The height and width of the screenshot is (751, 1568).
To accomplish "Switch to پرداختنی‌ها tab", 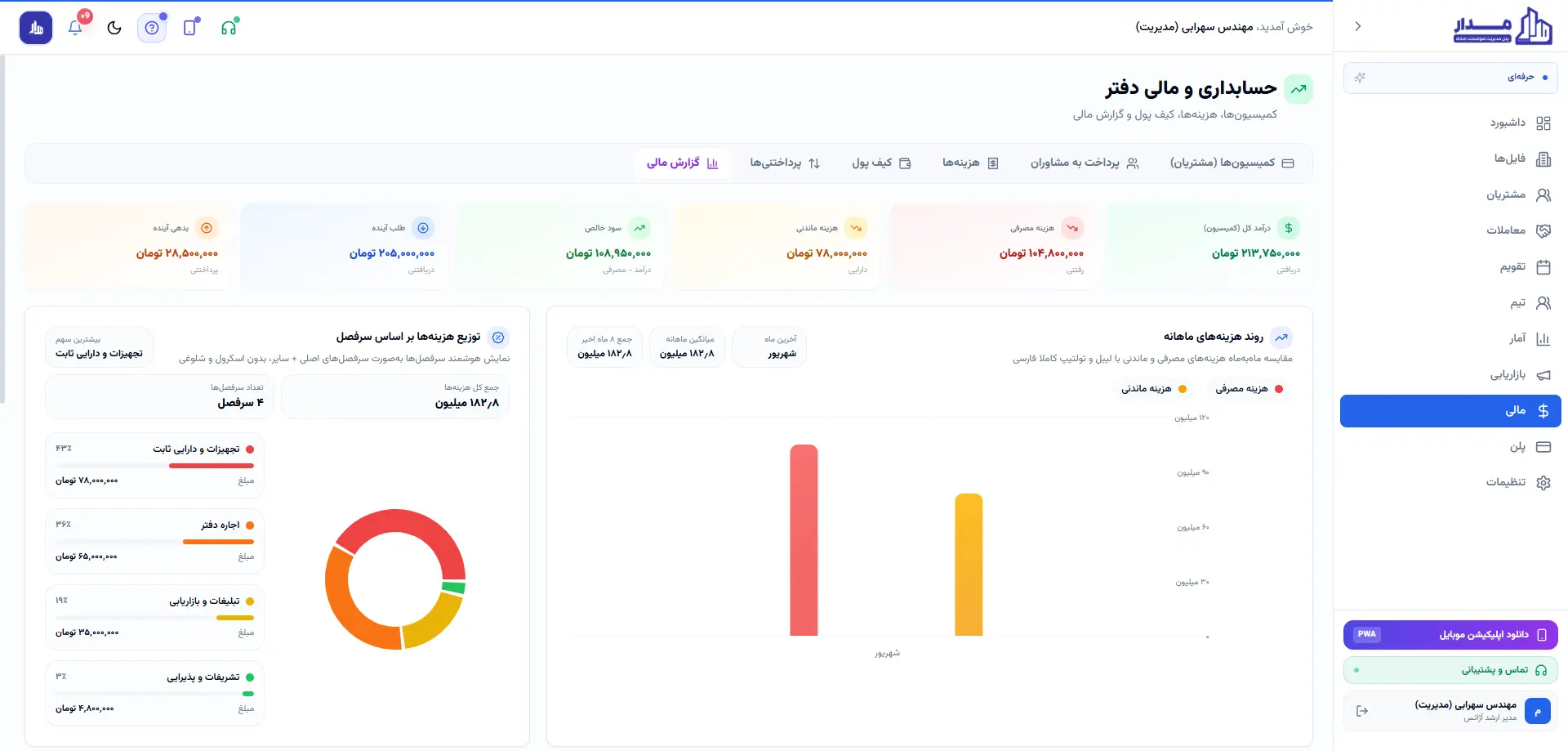I will [x=785, y=163].
